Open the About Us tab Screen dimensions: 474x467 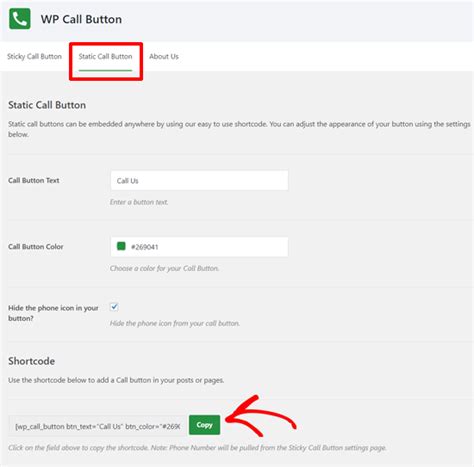pos(164,56)
